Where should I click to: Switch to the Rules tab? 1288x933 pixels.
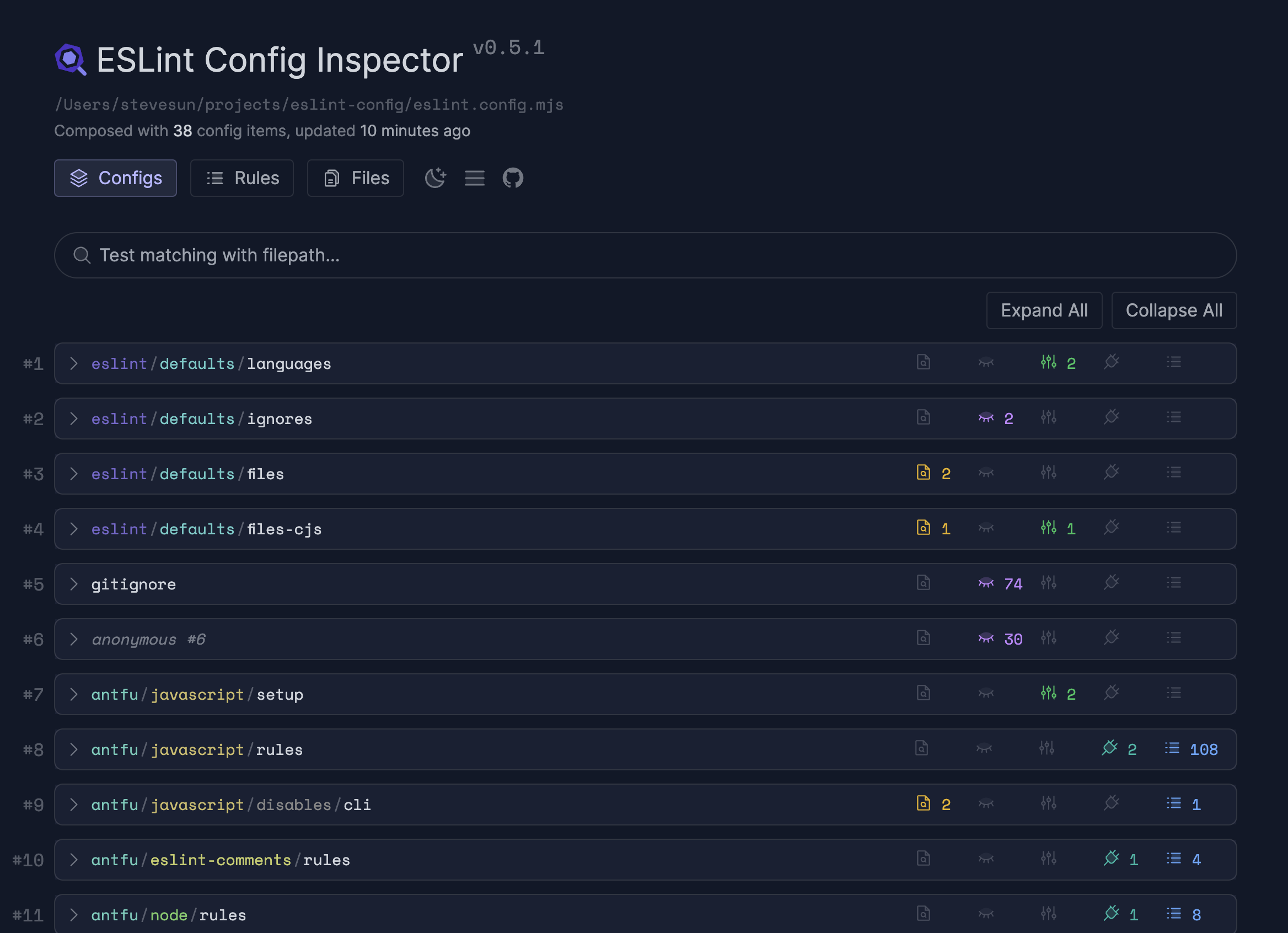coord(242,178)
